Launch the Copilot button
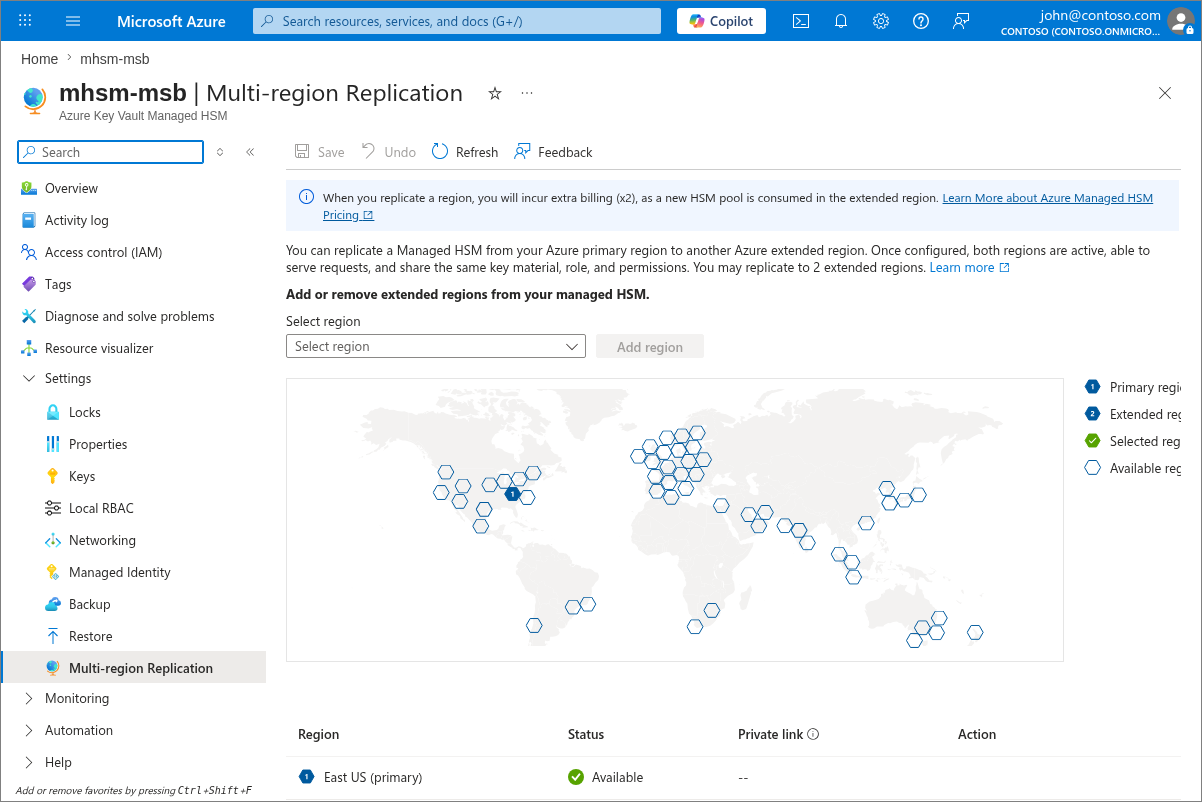This screenshot has width=1202, height=802. coord(721,21)
